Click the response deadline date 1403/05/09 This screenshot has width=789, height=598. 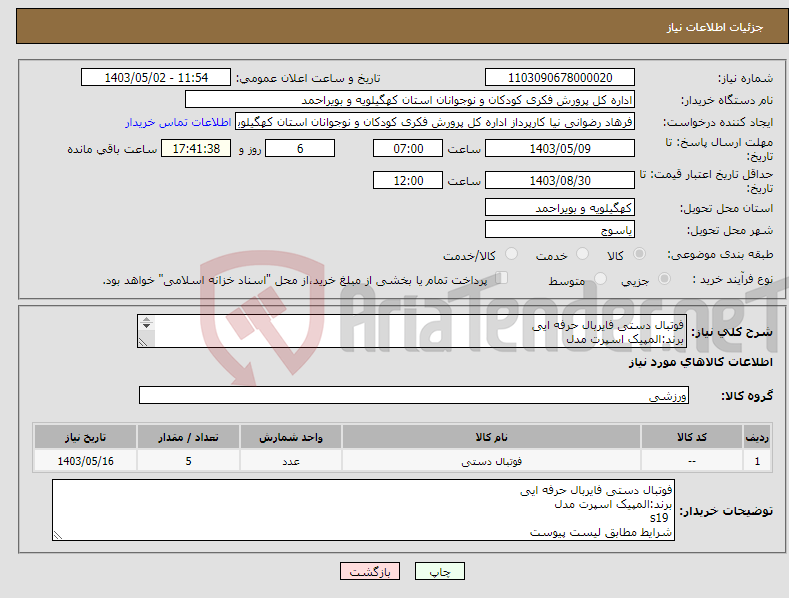[x=560, y=148]
